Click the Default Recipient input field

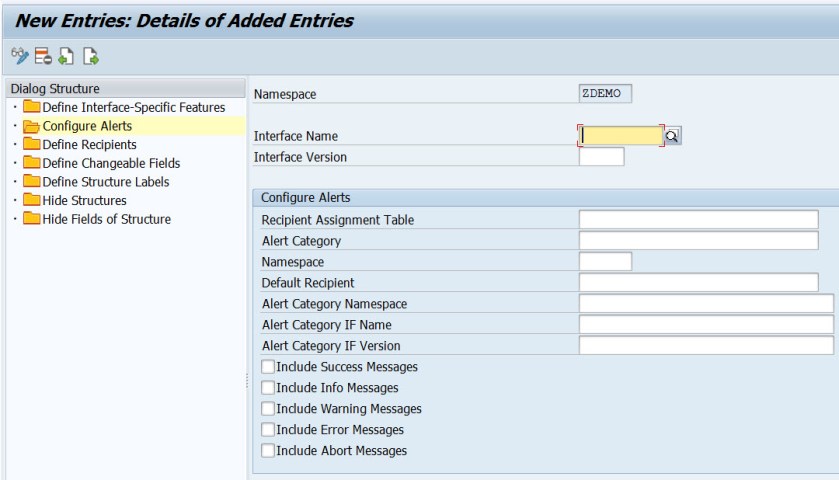[x=698, y=283]
